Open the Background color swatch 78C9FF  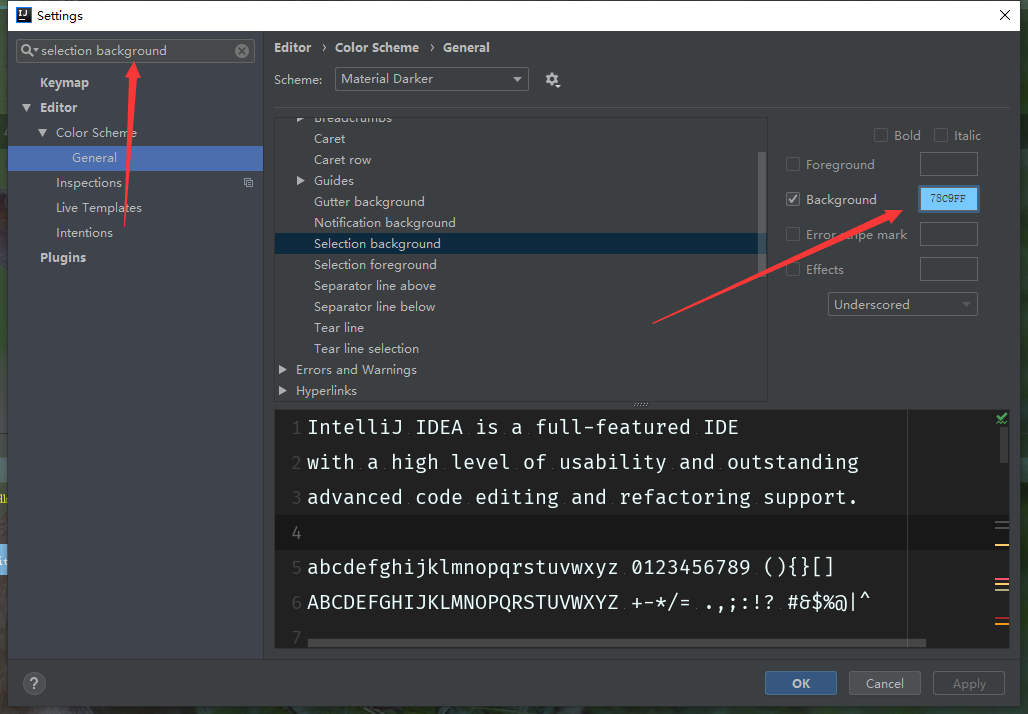(x=949, y=199)
